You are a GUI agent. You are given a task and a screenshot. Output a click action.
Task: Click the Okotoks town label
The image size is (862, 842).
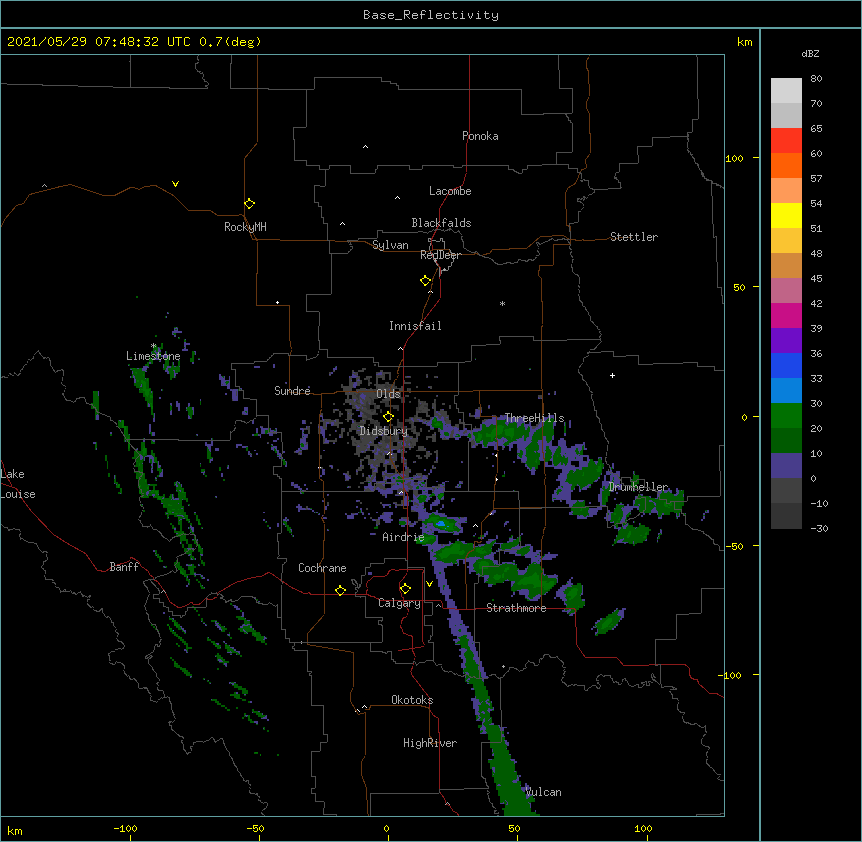[x=412, y=700]
